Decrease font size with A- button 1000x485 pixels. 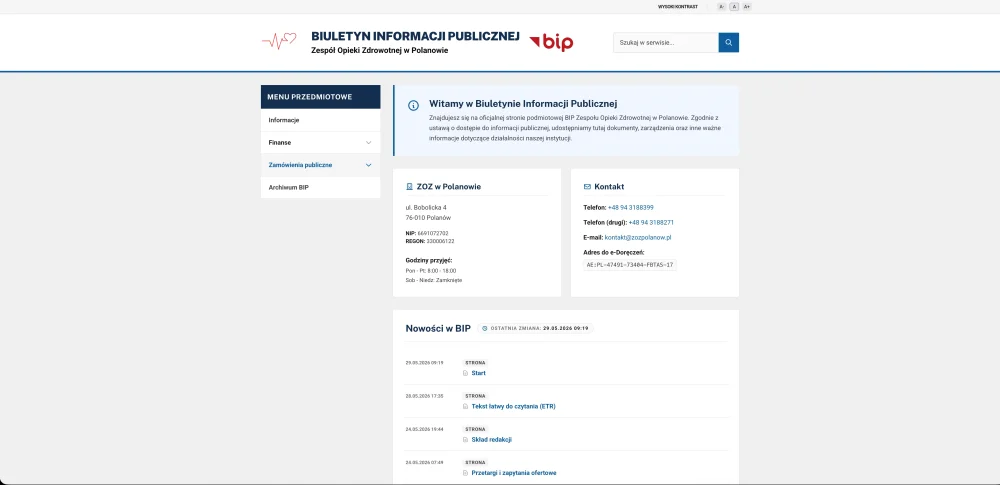[x=721, y=6]
